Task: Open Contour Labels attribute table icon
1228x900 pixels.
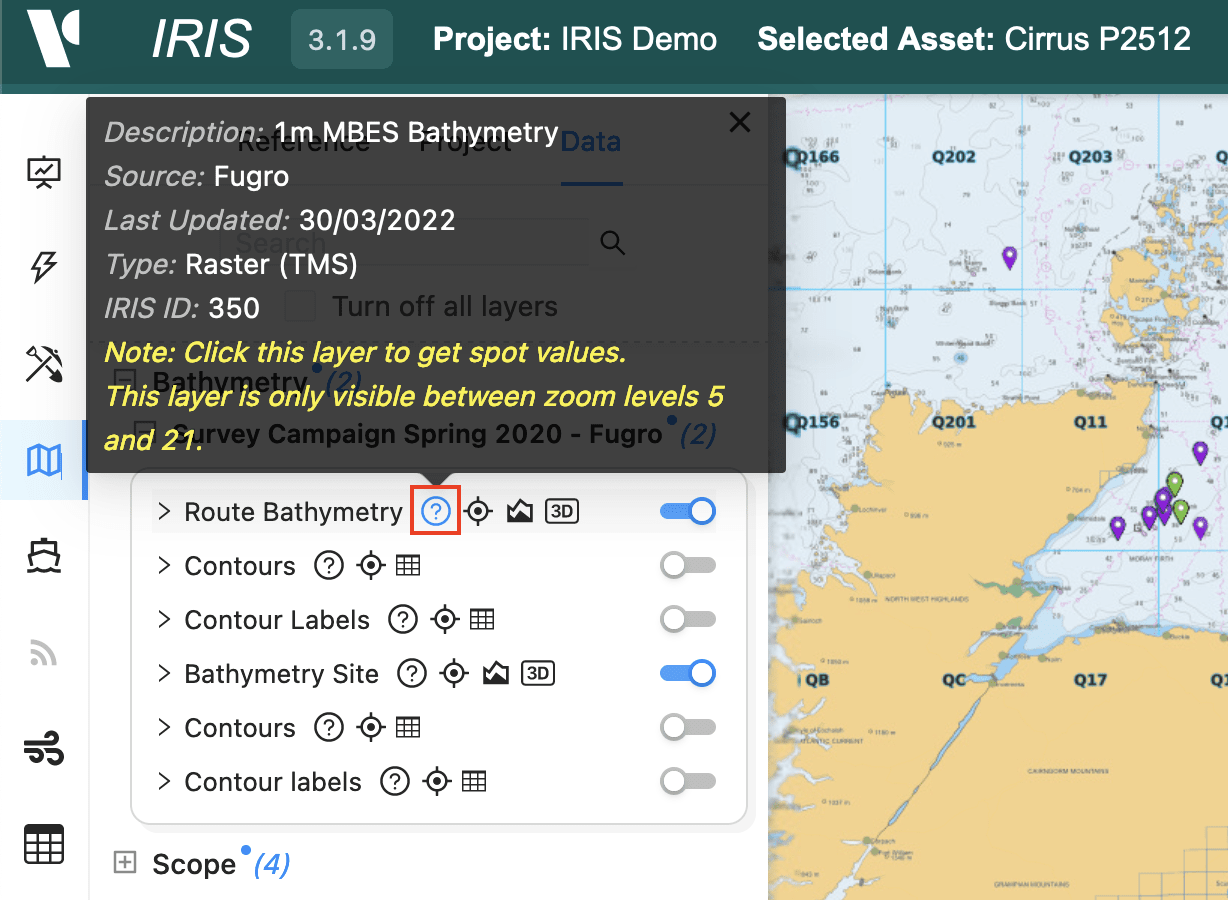Action: pyautogui.click(x=482, y=620)
